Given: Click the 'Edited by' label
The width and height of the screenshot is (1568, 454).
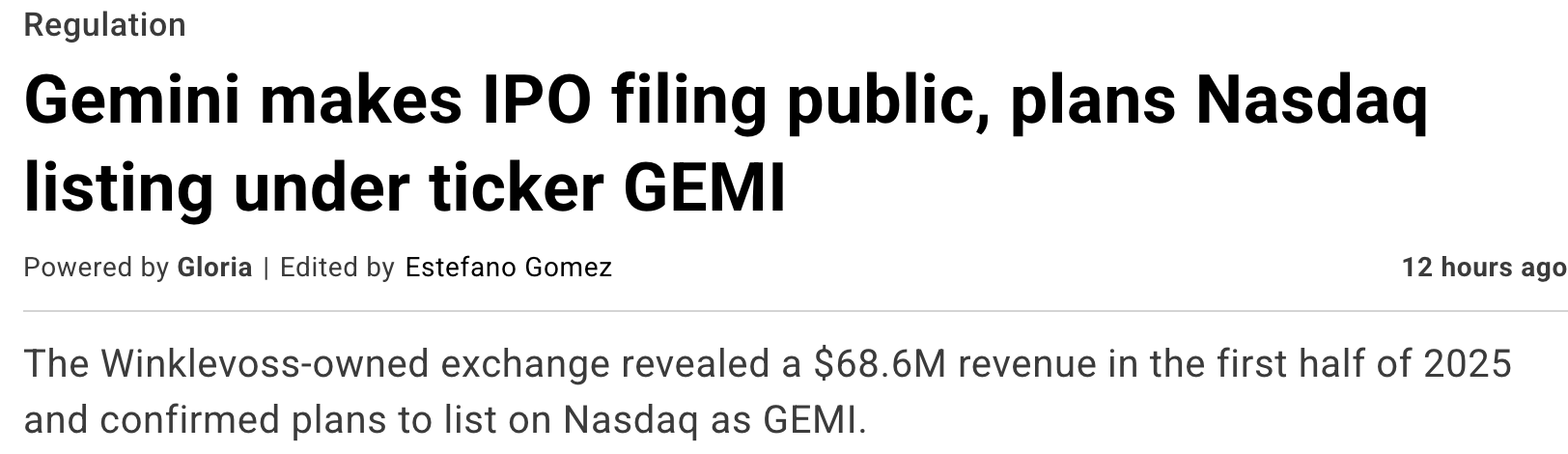Looking at the screenshot, I should coord(337,268).
